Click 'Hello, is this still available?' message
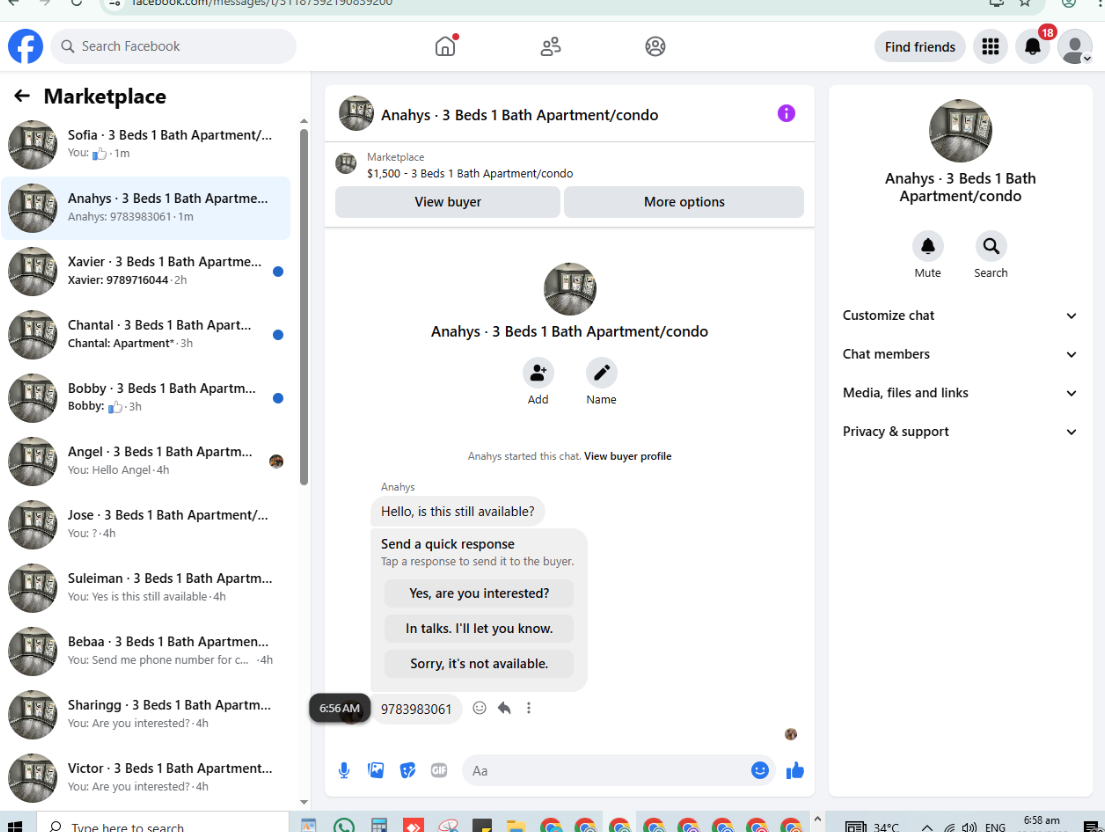The image size is (1105, 832). click(457, 511)
